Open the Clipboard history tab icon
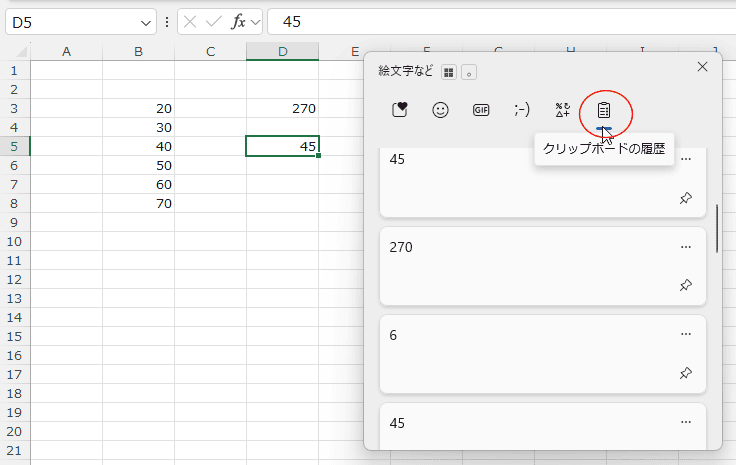 pyautogui.click(x=604, y=110)
